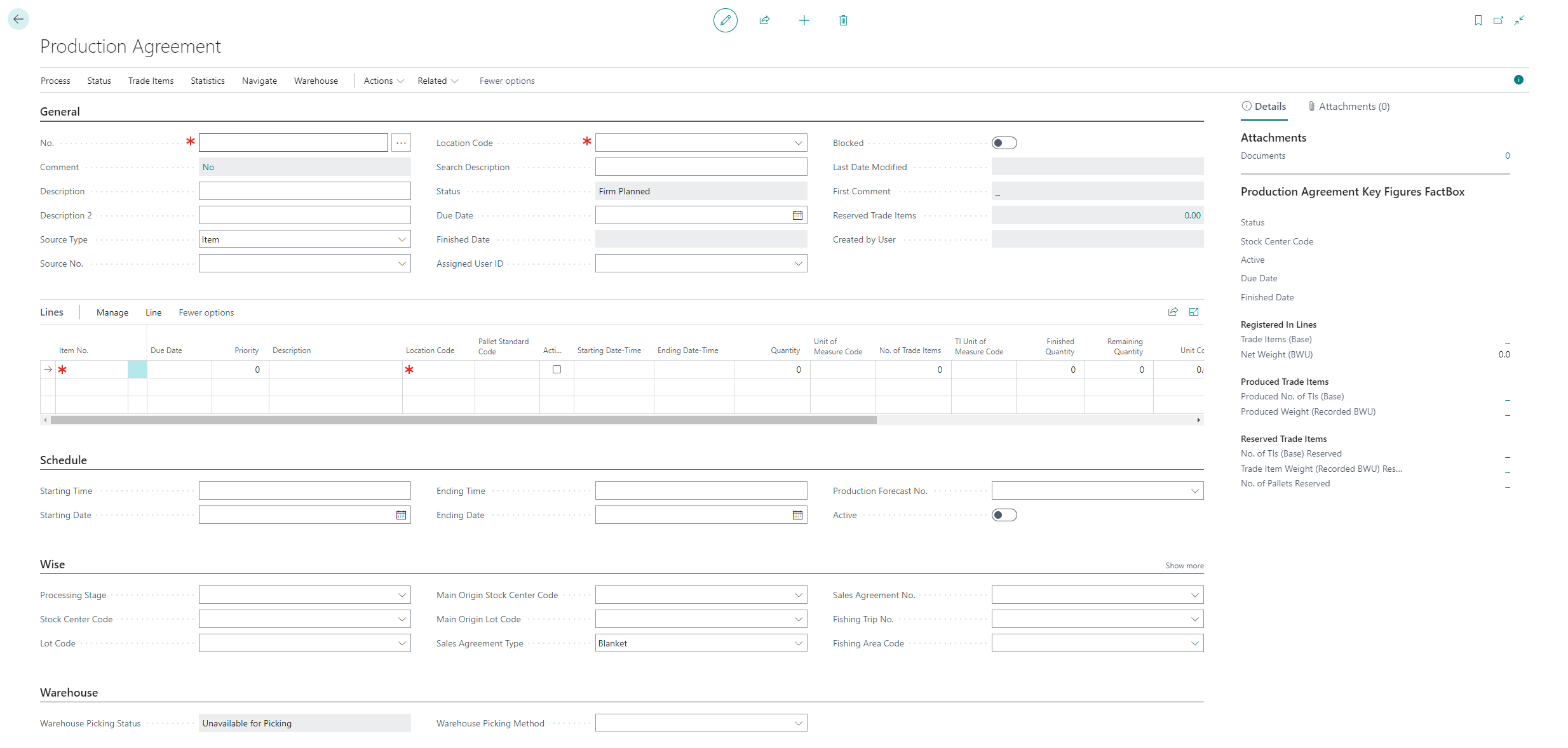Open the Source Type dropdown
The height and width of the screenshot is (748, 1568).
click(x=402, y=239)
